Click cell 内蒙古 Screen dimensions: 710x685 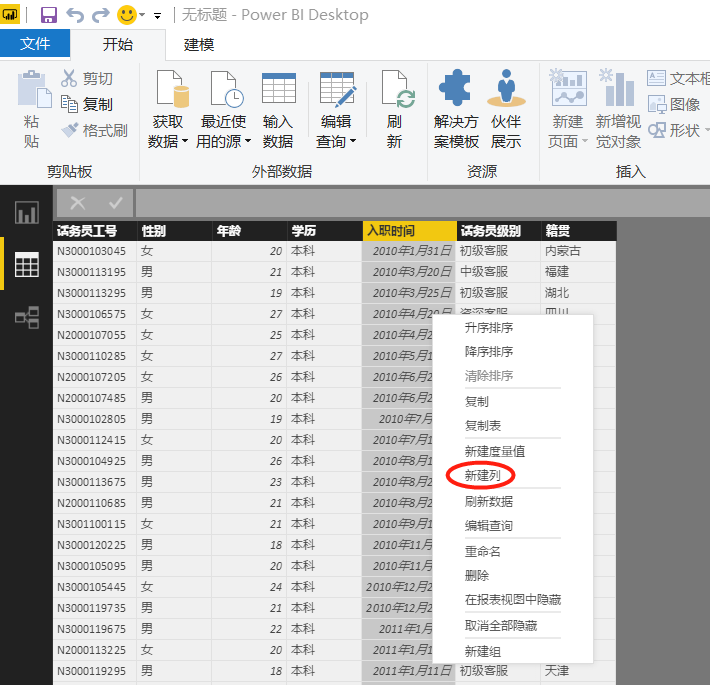coord(579,251)
